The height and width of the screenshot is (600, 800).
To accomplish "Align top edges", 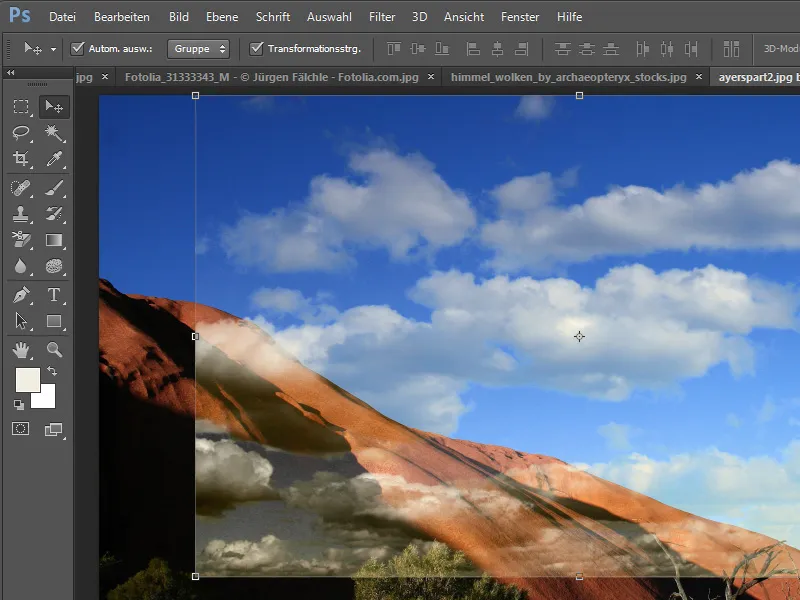I will [x=393, y=49].
